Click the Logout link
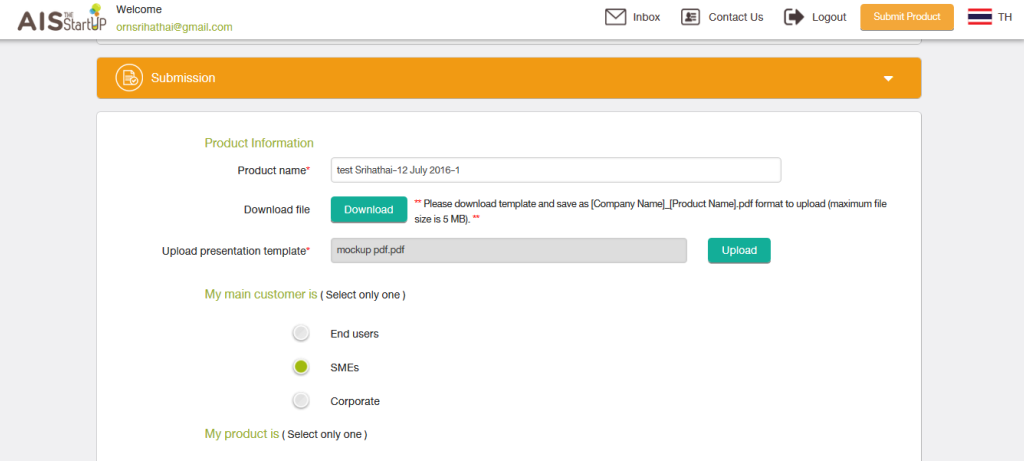 829,17
